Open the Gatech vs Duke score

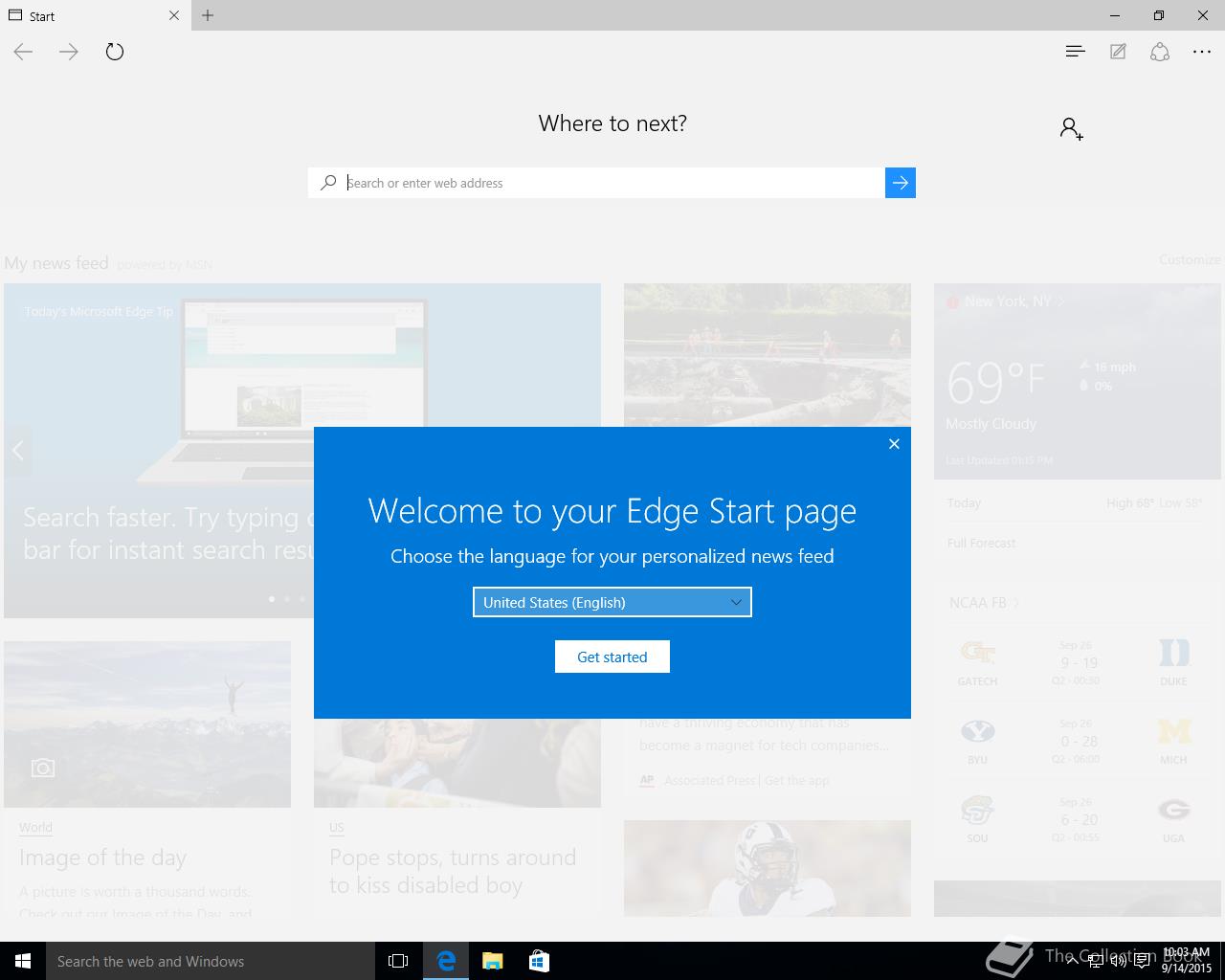1077,662
